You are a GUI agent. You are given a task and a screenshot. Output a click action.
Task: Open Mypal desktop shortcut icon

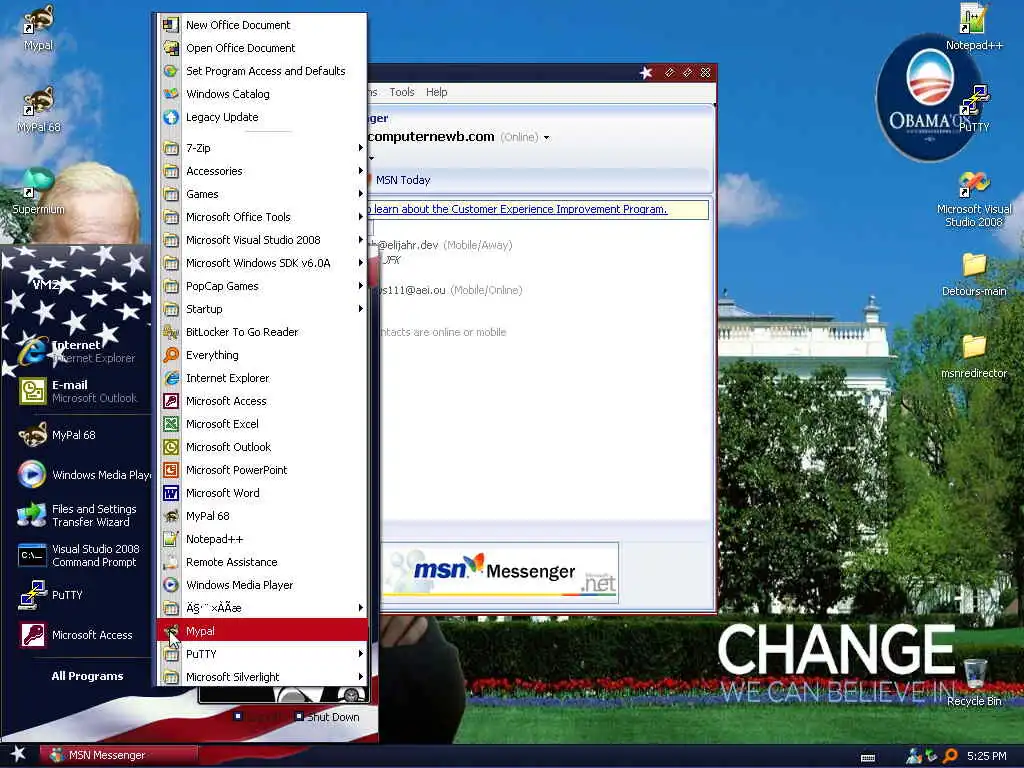(x=38, y=27)
